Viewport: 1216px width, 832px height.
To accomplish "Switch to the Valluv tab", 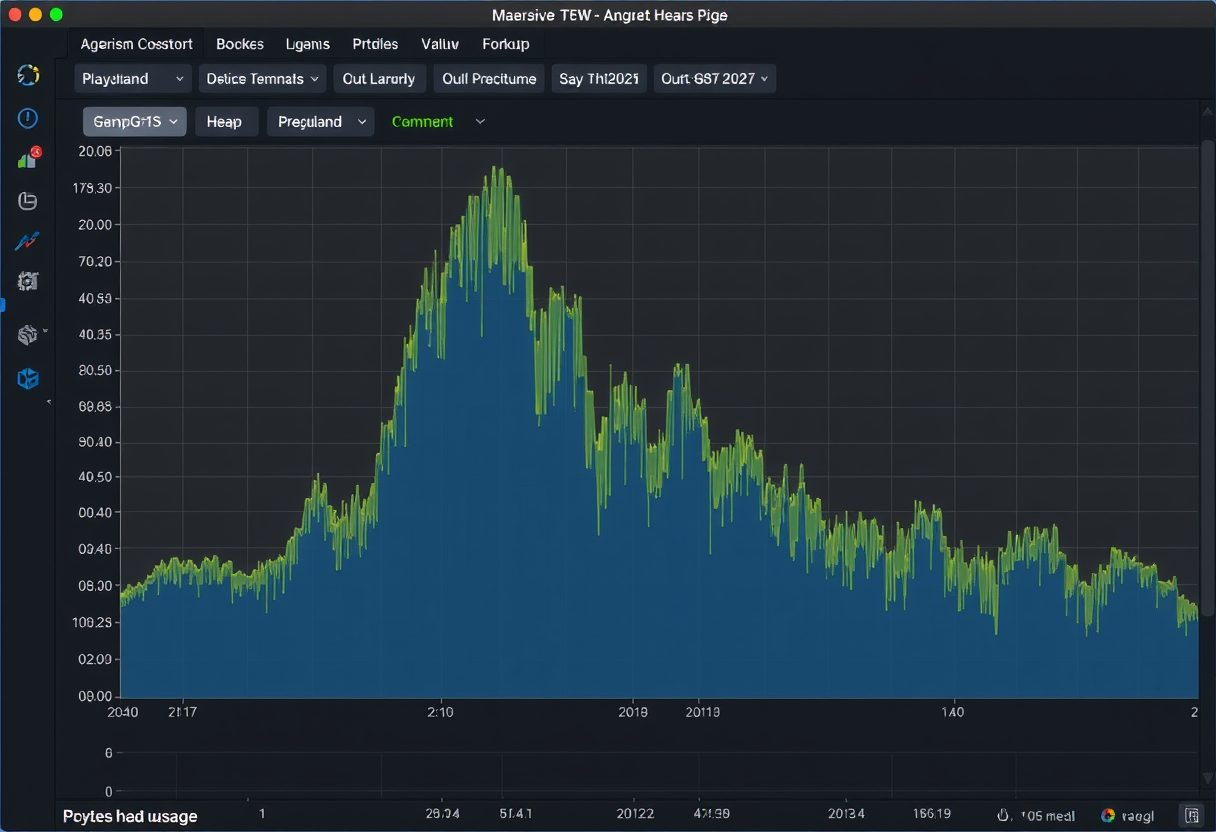I will (x=440, y=44).
